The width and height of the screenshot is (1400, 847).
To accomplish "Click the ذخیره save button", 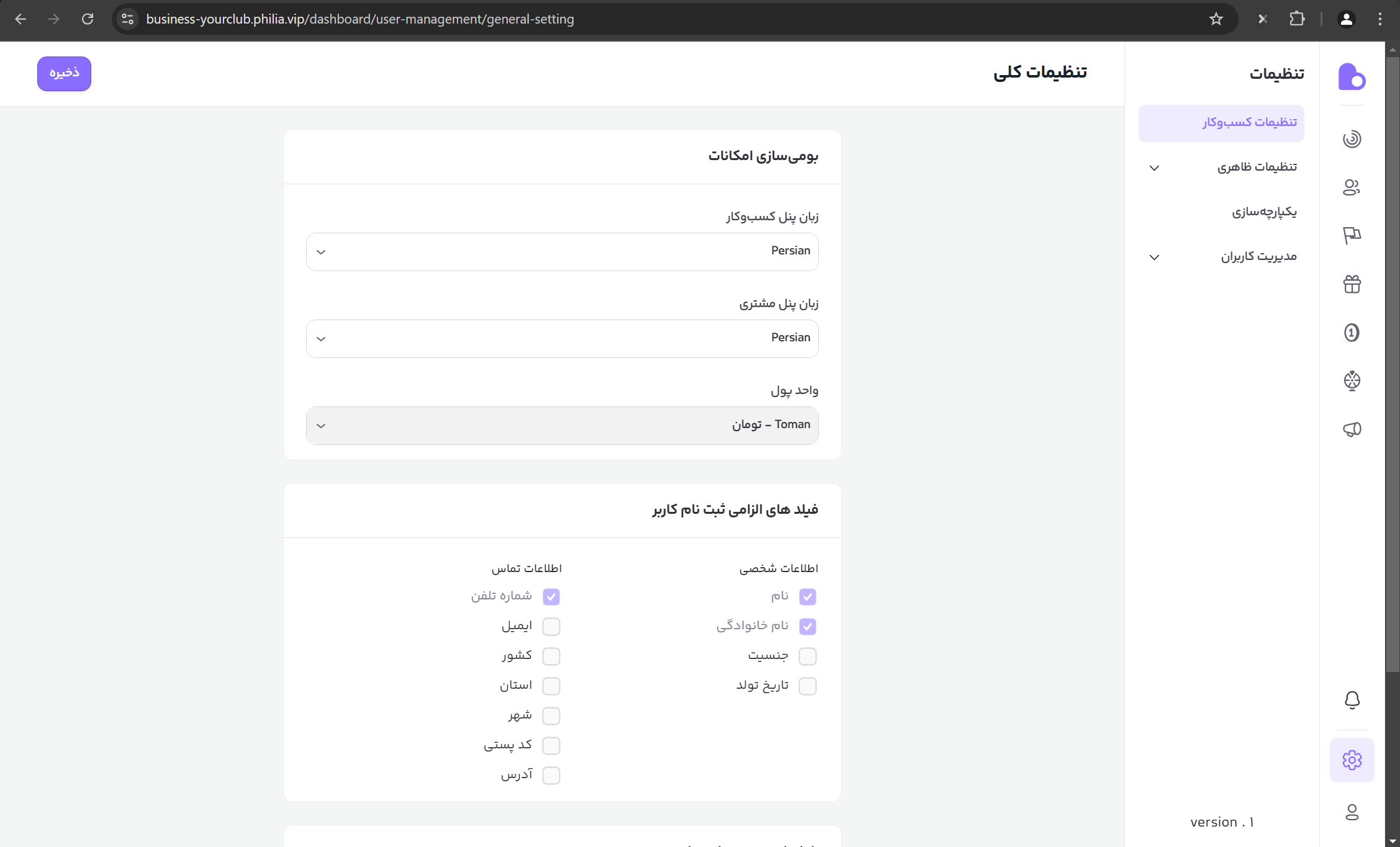I will point(64,74).
